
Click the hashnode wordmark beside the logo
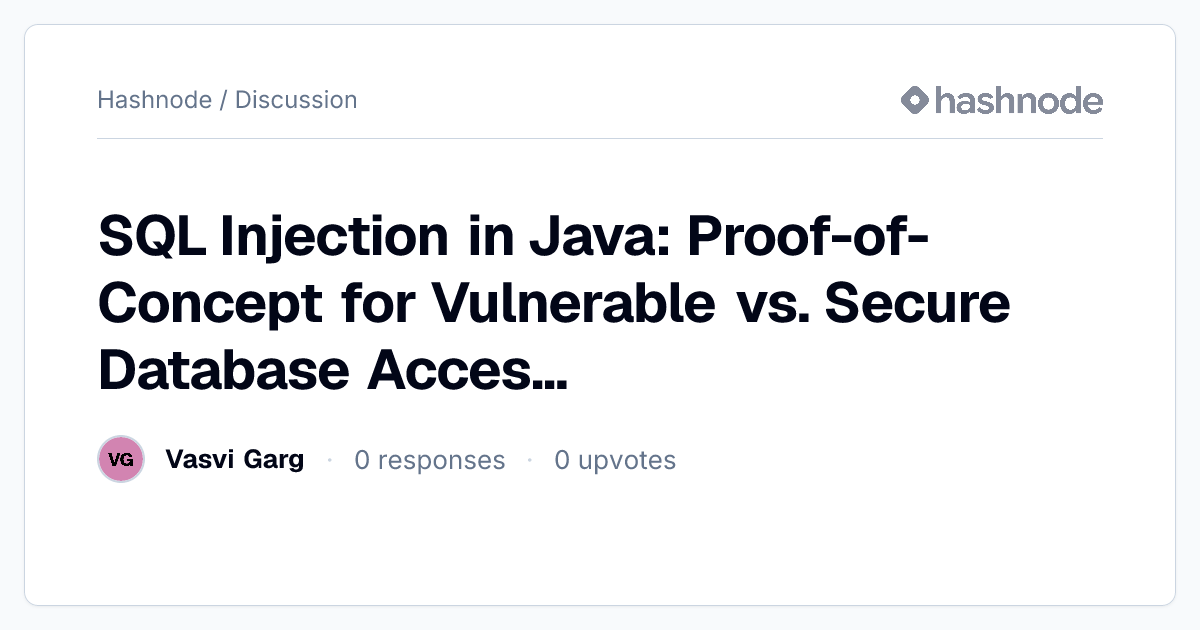(1019, 100)
